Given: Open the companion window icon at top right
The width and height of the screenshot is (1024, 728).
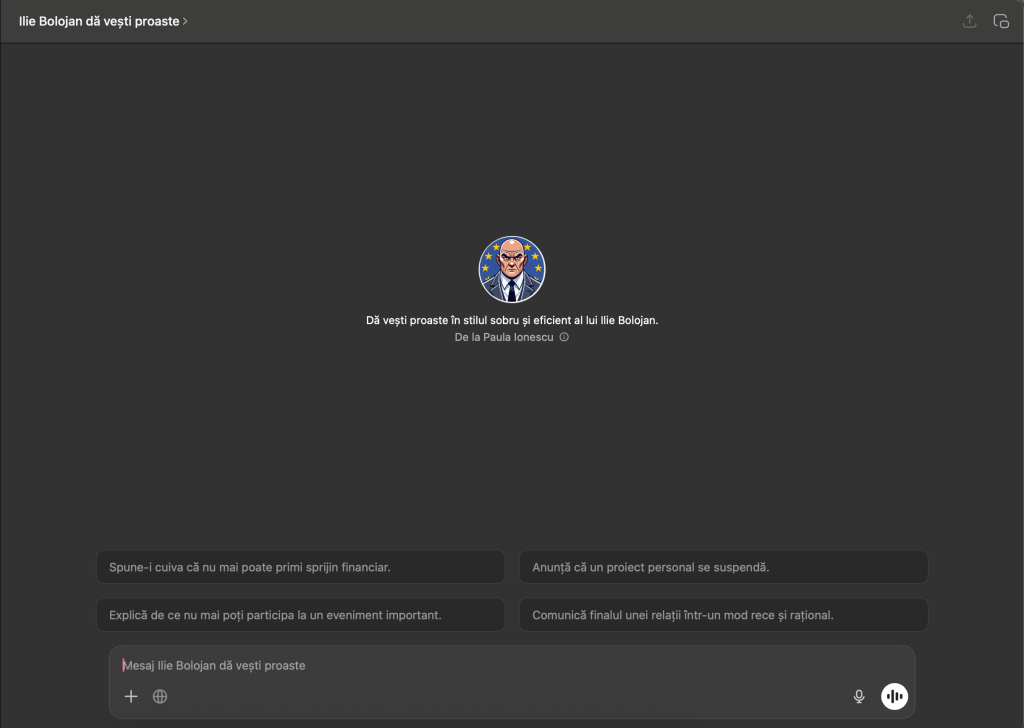Looking at the screenshot, I should point(1000,21).
